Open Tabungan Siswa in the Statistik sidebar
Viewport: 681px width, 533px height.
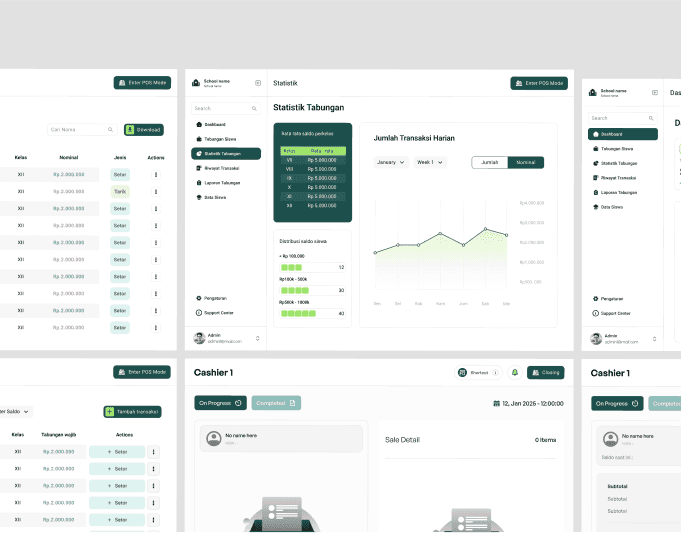point(226,139)
